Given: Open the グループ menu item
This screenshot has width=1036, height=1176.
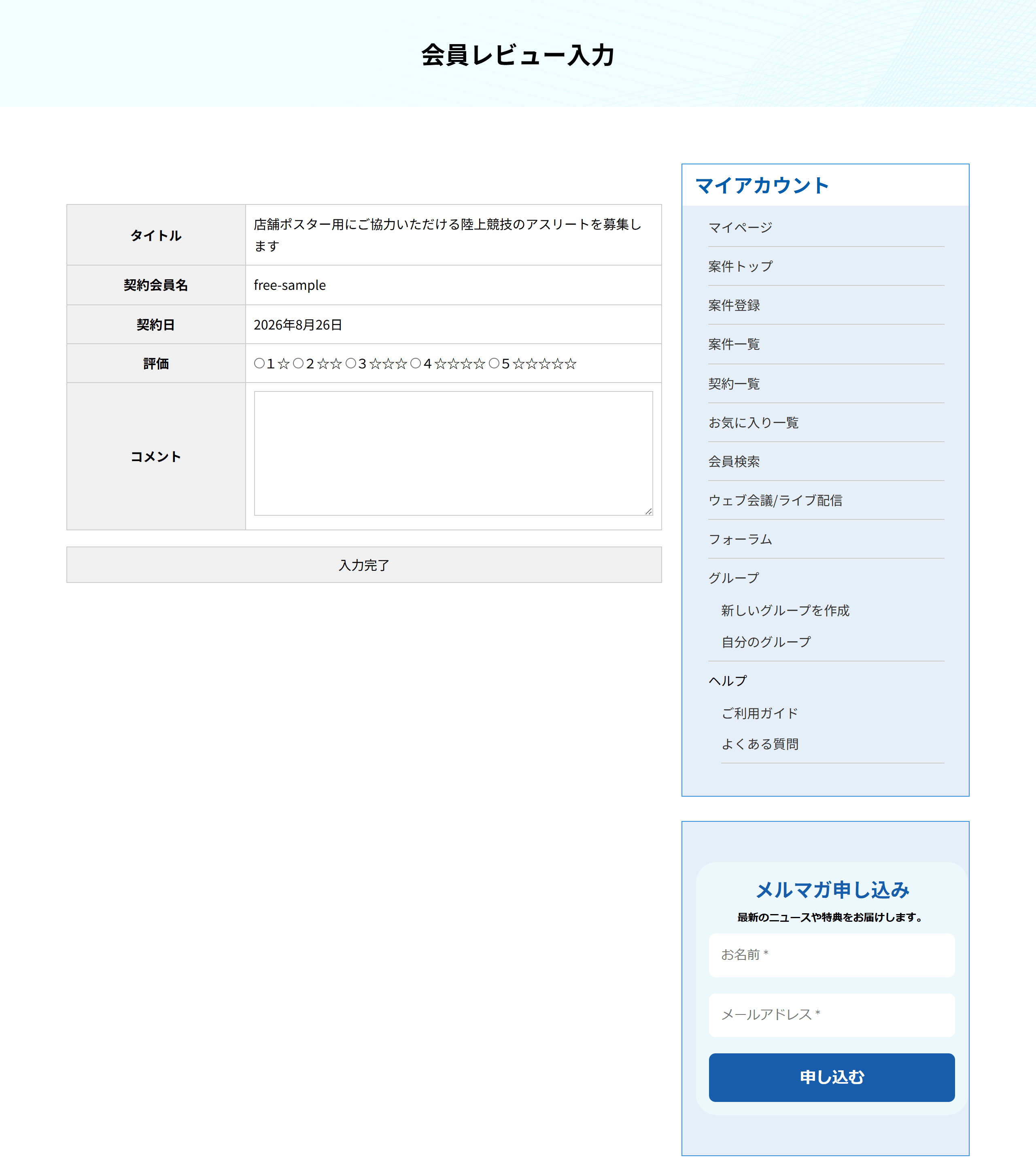Looking at the screenshot, I should 734,578.
